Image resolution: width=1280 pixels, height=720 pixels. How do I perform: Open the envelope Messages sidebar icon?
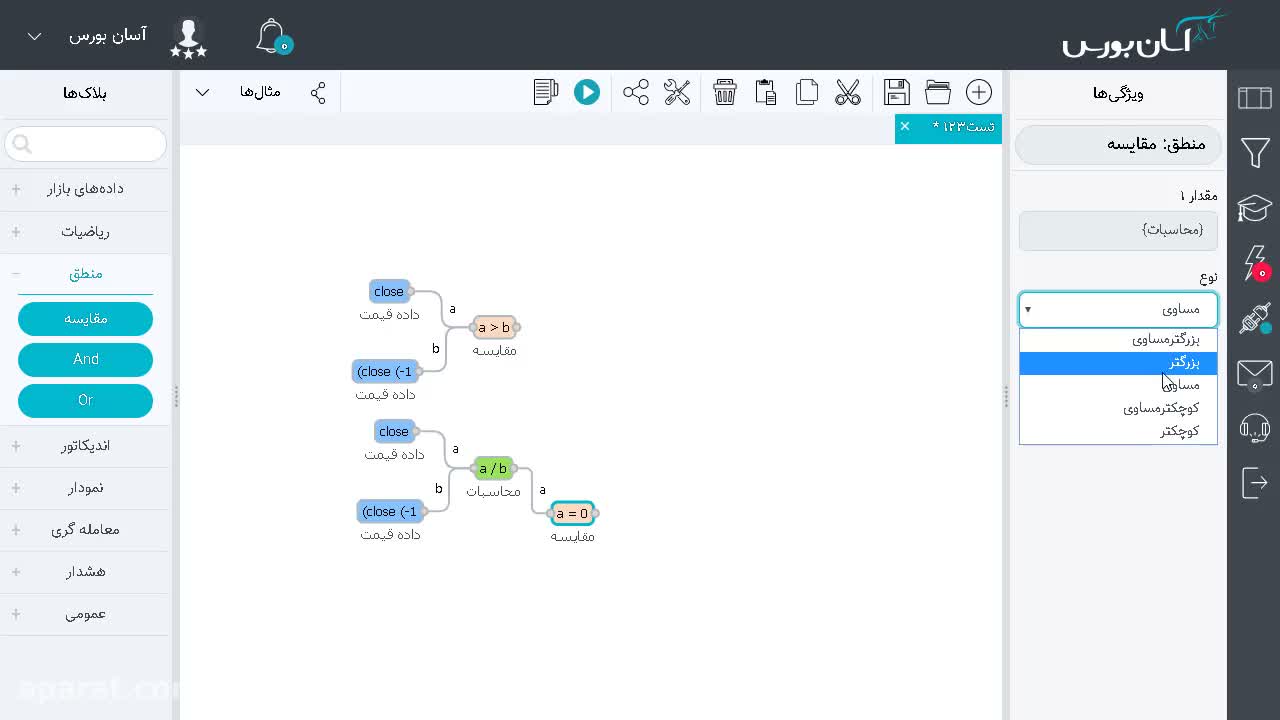[1255, 375]
